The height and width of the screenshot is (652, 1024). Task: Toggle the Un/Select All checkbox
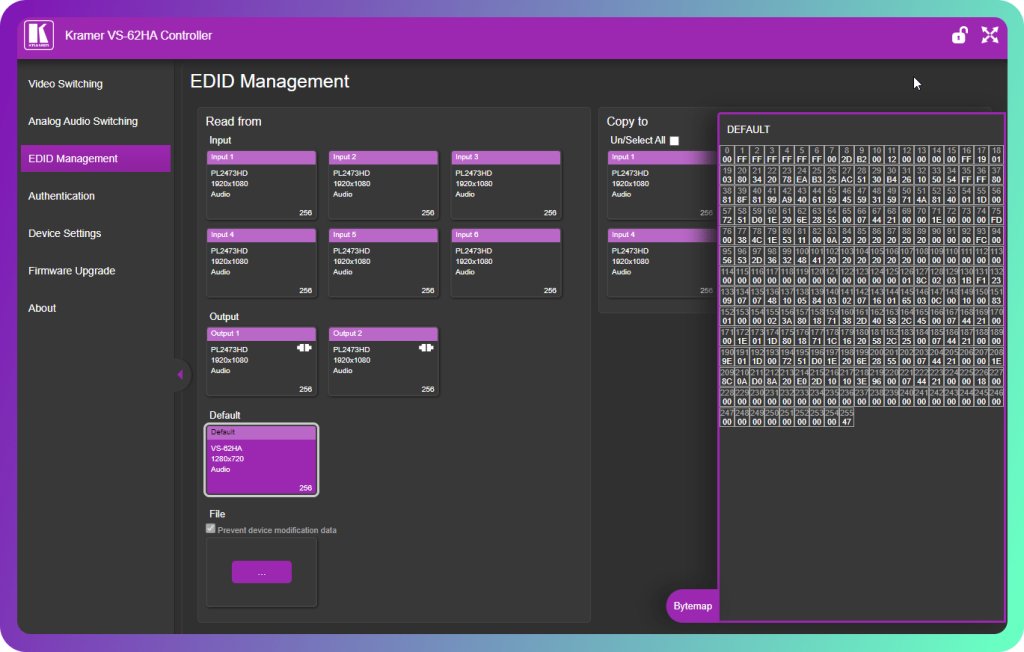[x=675, y=140]
